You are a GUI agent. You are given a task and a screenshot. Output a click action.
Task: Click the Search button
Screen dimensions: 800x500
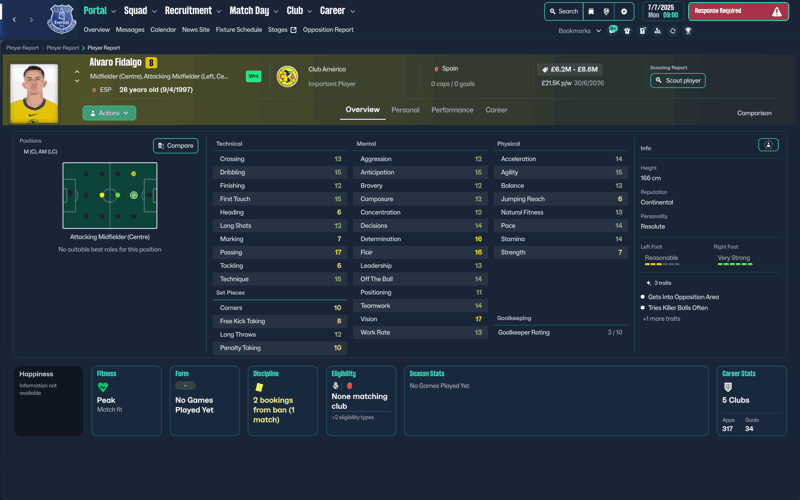point(564,11)
